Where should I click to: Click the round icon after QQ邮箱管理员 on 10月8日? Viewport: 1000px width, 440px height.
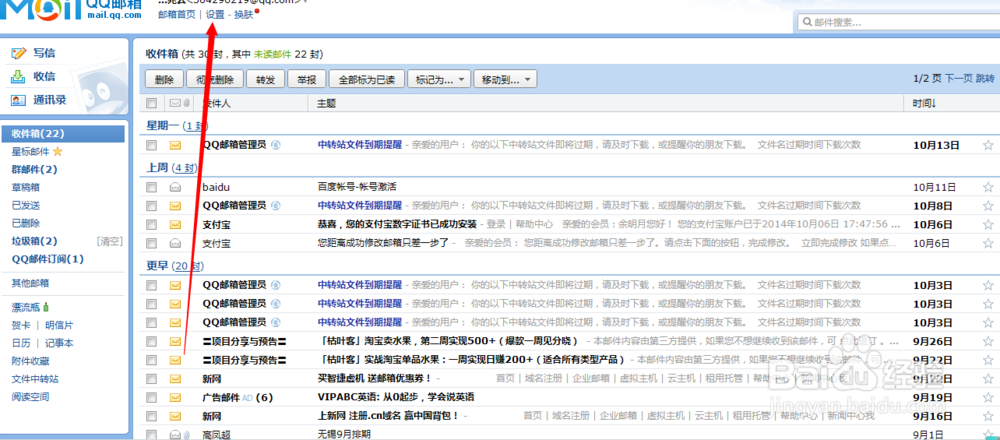(x=276, y=206)
